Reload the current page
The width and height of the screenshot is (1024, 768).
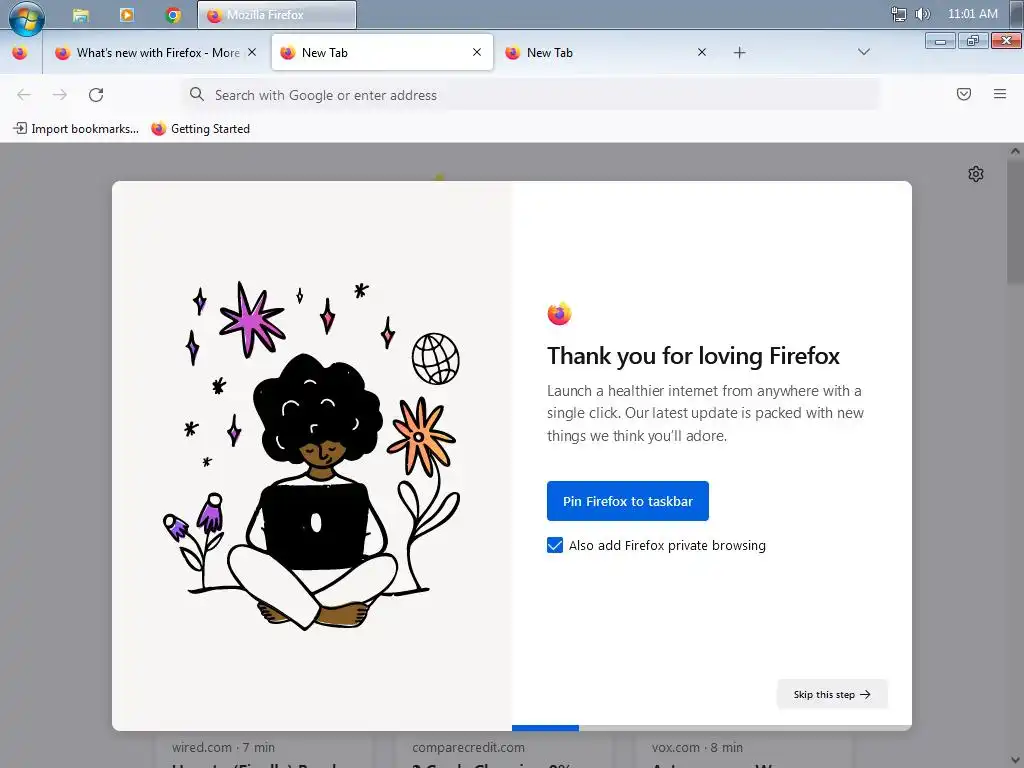click(x=96, y=95)
